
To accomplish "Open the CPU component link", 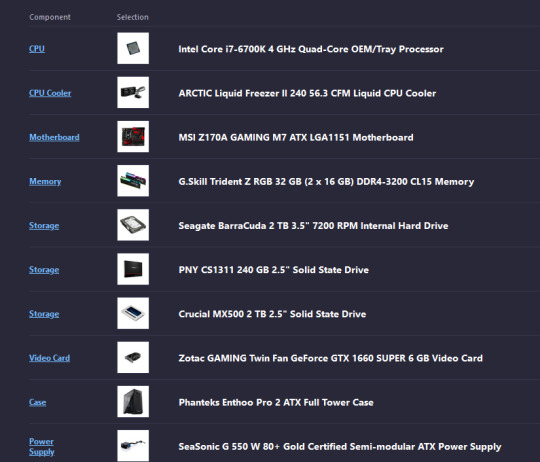I will [x=37, y=49].
